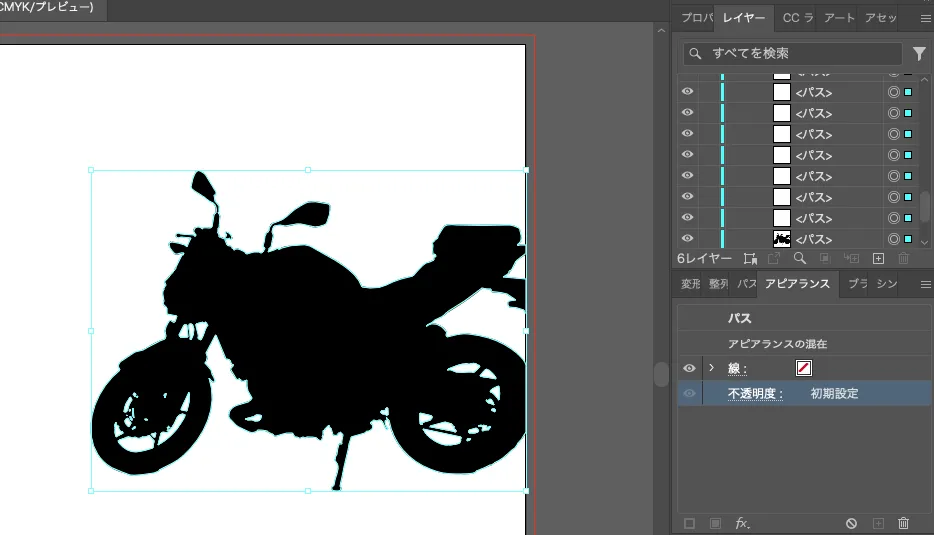Hide the motorcycle silhouette path layer
Viewport: 934px width, 535px height.
coord(688,239)
